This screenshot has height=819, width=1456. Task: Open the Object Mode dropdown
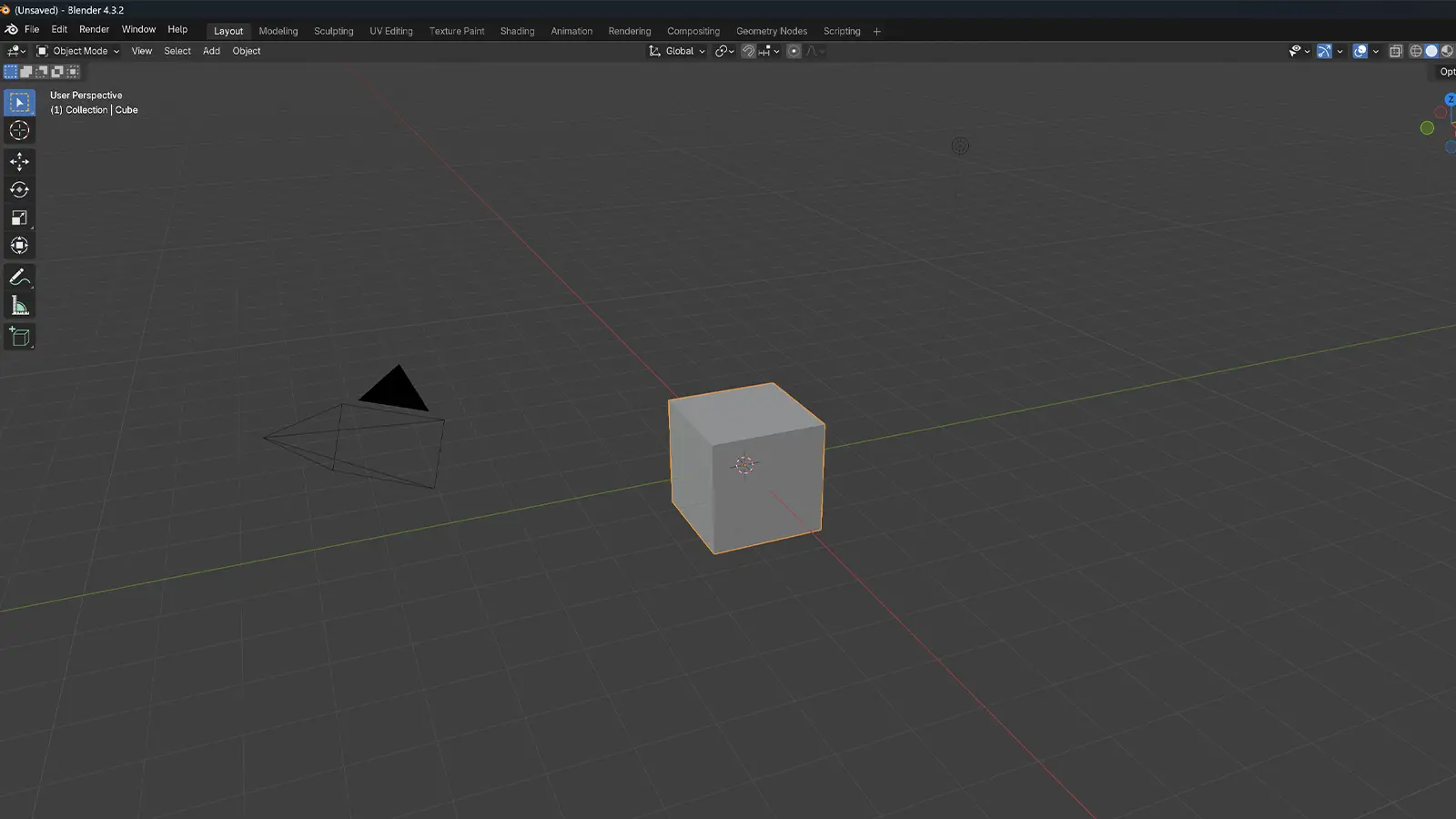(x=78, y=52)
